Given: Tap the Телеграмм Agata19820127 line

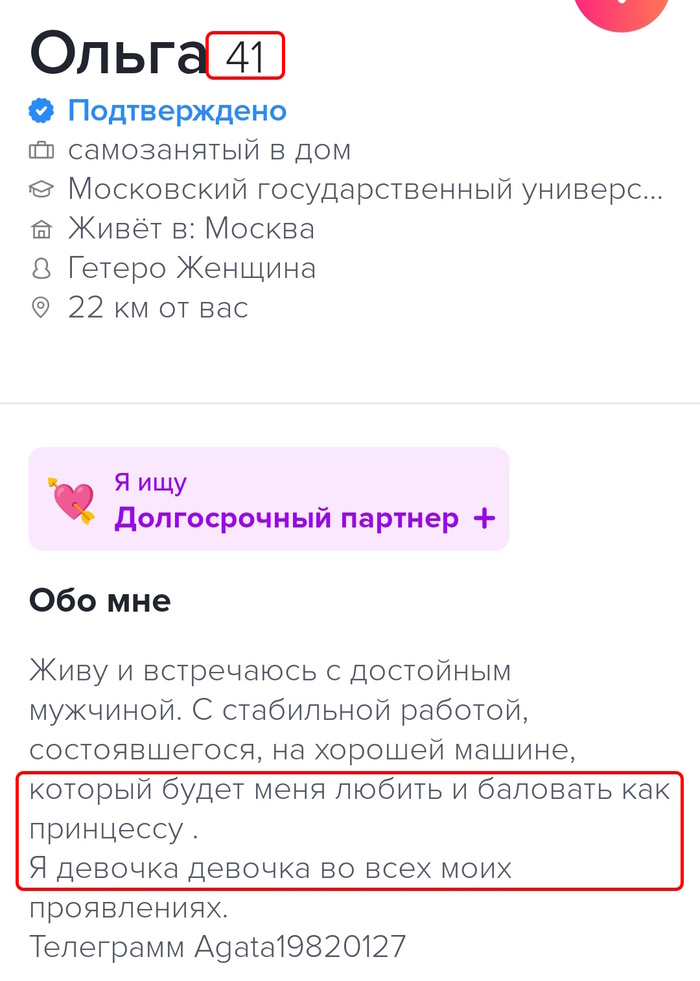Looking at the screenshot, I should click(x=218, y=946).
